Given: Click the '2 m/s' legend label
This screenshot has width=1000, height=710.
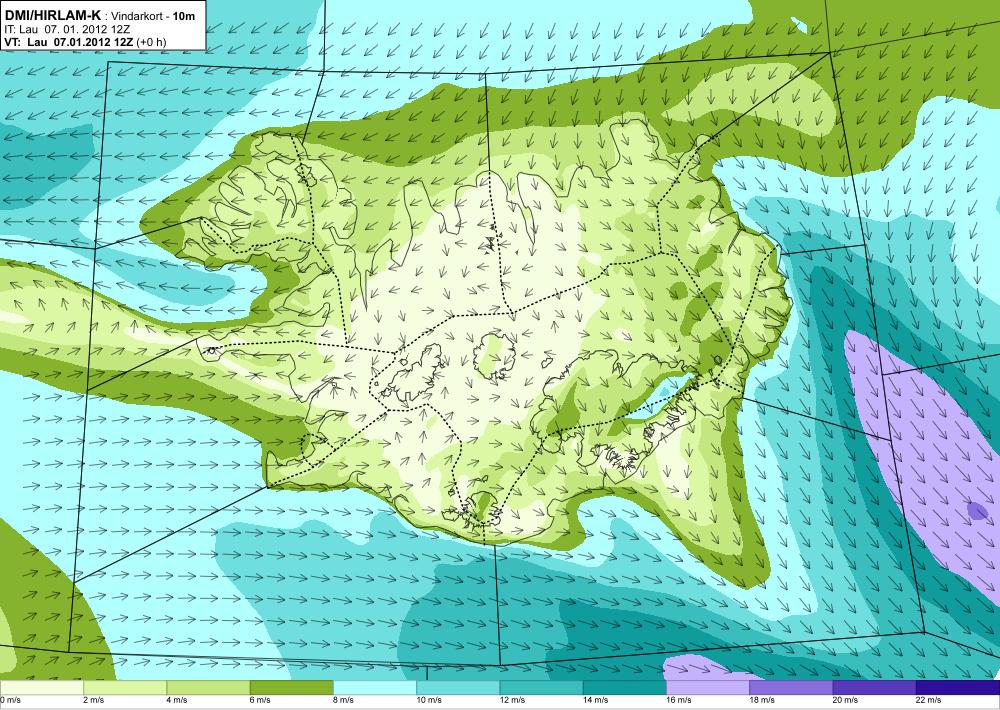Looking at the screenshot, I should click(x=94, y=700).
